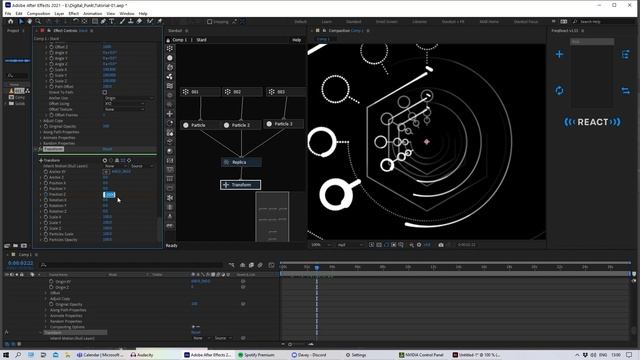Expand Compositing Options in timeline

point(46,327)
